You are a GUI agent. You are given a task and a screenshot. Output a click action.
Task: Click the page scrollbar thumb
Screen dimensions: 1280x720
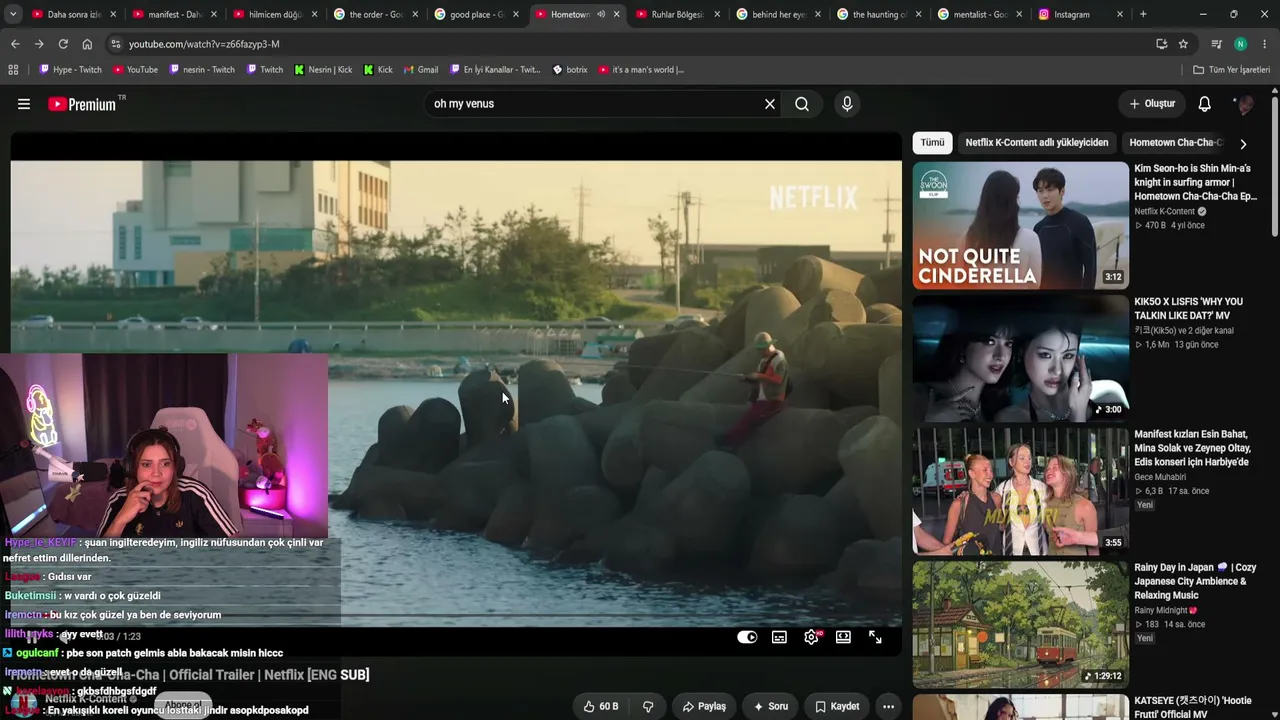pyautogui.click(x=1274, y=168)
